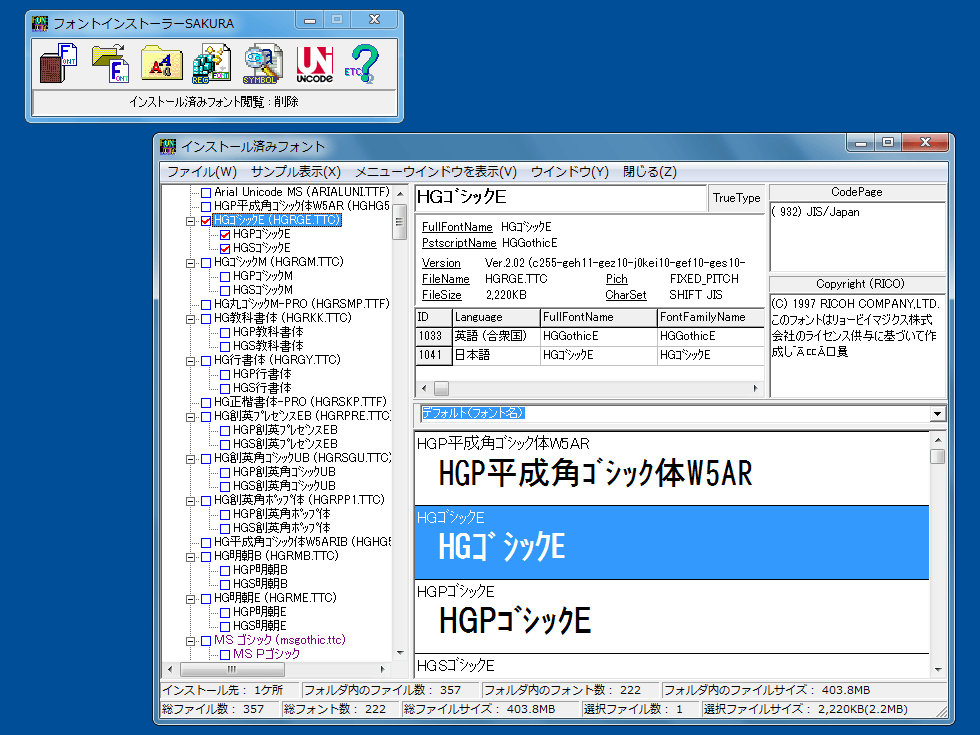The width and height of the screenshot is (980, 735).
Task: Click the Pich link label
Action: [x=616, y=279]
